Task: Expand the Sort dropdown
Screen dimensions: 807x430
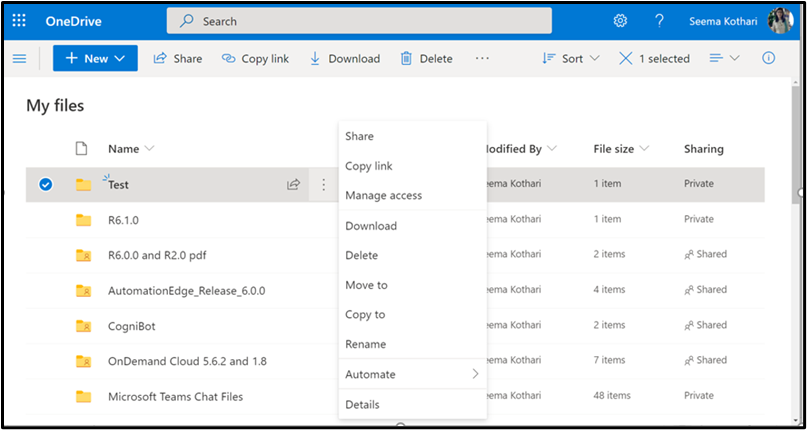Action: (570, 58)
